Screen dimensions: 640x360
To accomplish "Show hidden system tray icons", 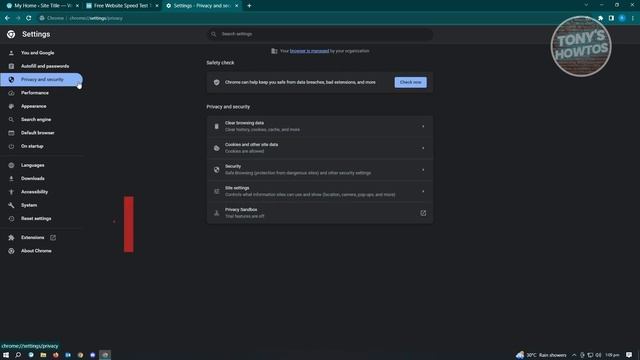I will (x=574, y=355).
